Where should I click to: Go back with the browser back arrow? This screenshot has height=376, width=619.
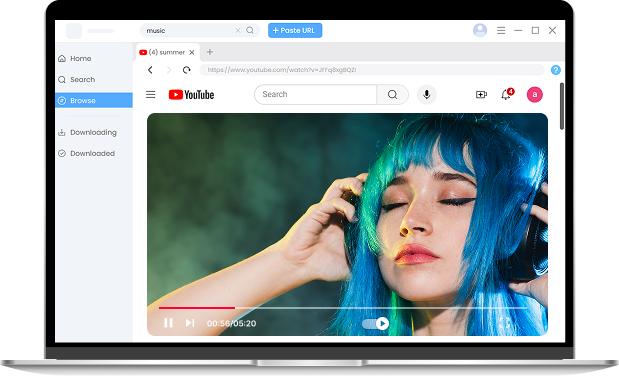[x=150, y=70]
